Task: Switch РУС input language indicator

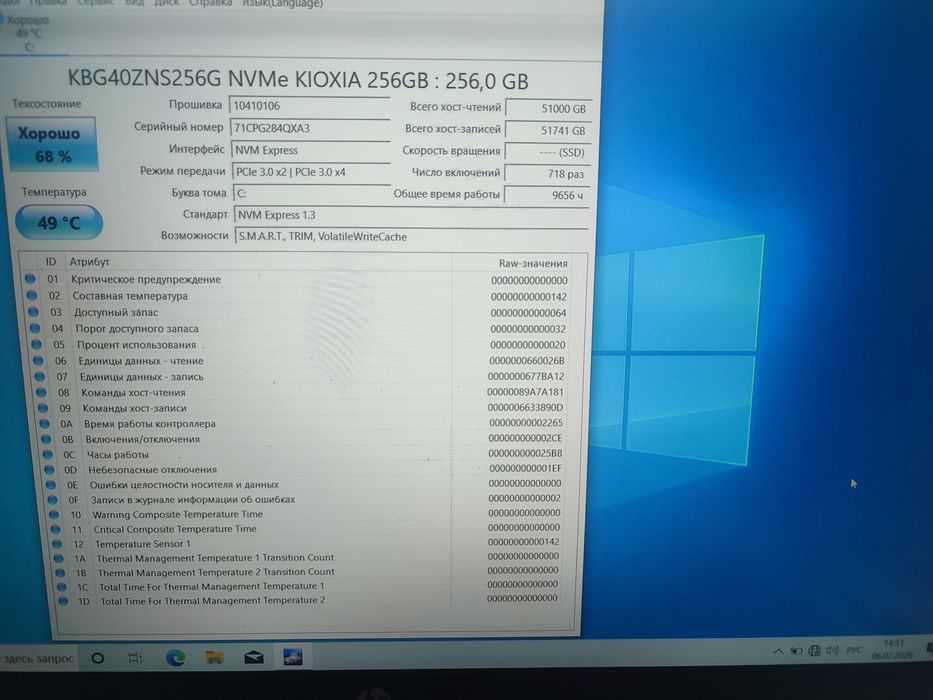Action: [854, 650]
